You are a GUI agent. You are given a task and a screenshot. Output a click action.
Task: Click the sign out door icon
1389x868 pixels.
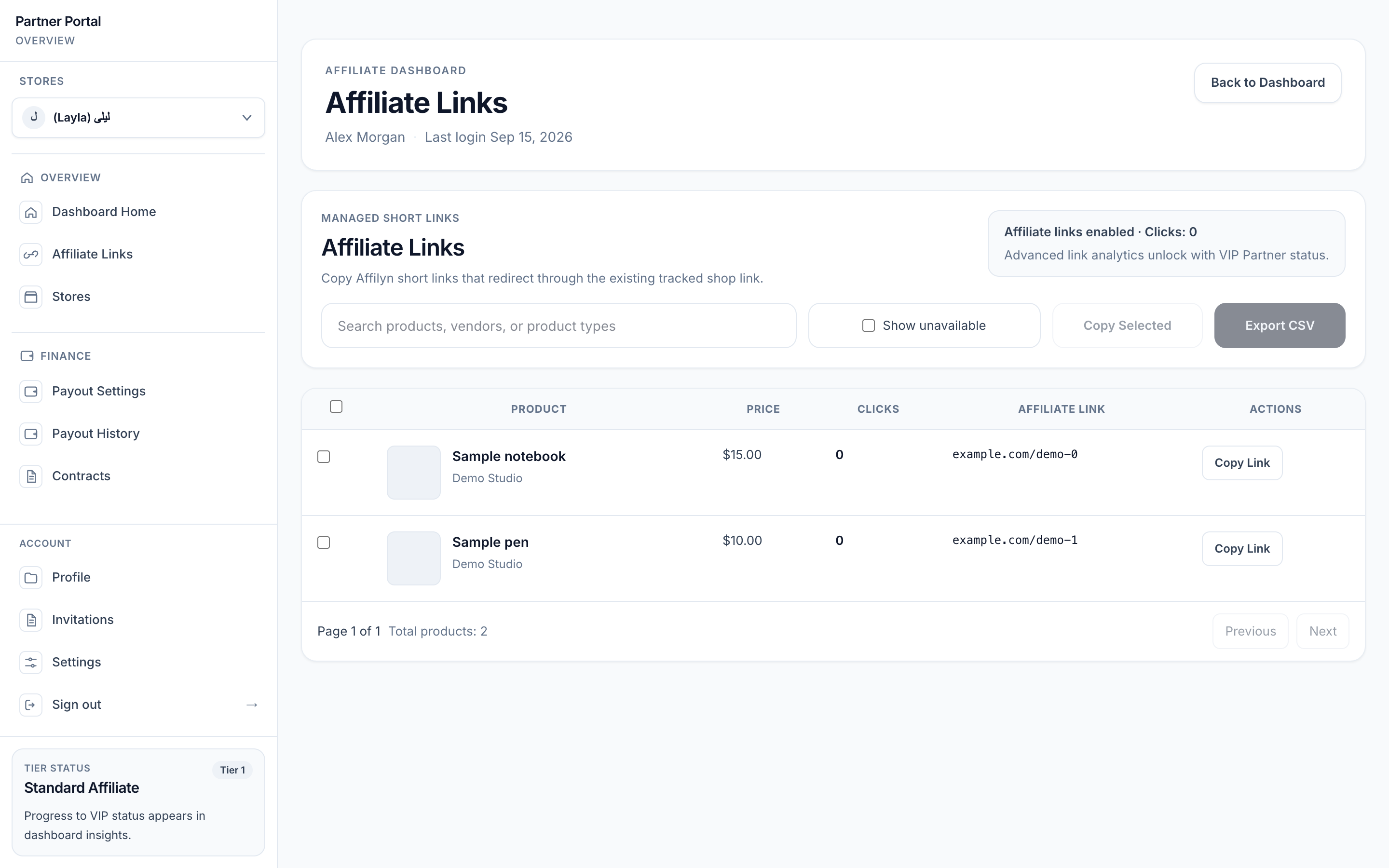pyautogui.click(x=31, y=705)
